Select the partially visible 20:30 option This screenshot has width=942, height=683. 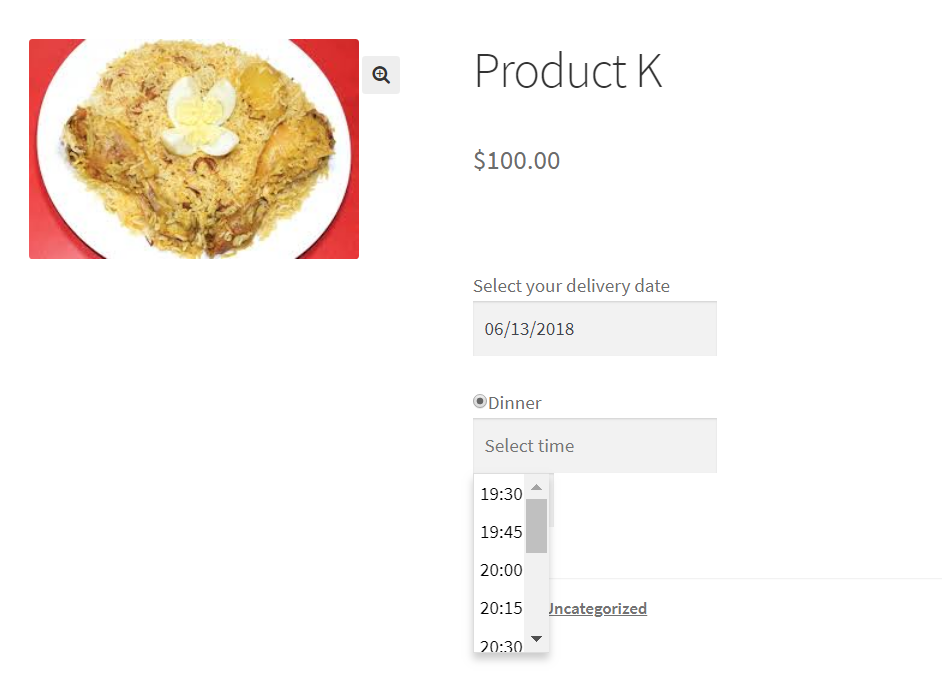[500, 644]
